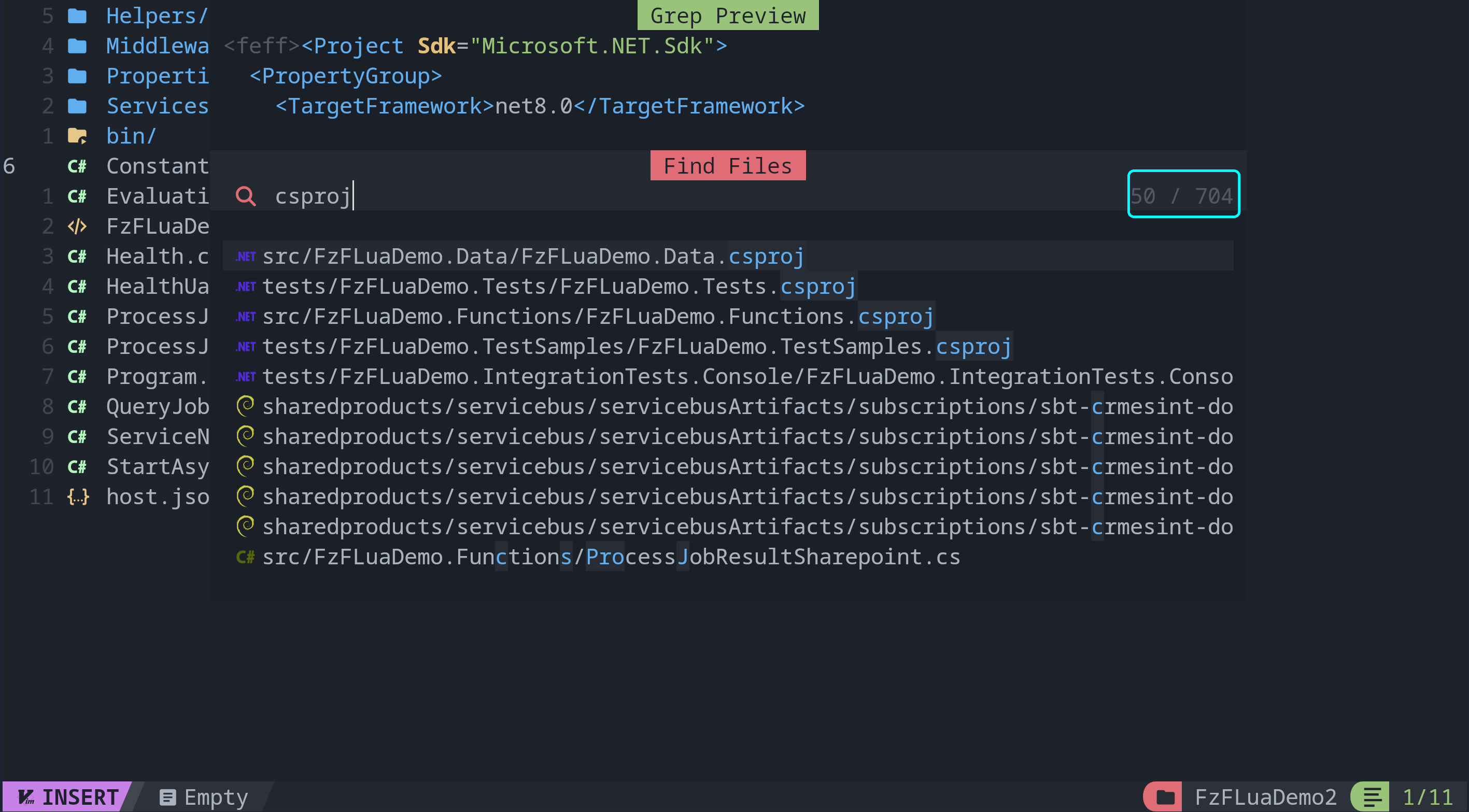Image resolution: width=1469 pixels, height=812 pixels.
Task: Open the Services directory entry
Action: point(158,106)
